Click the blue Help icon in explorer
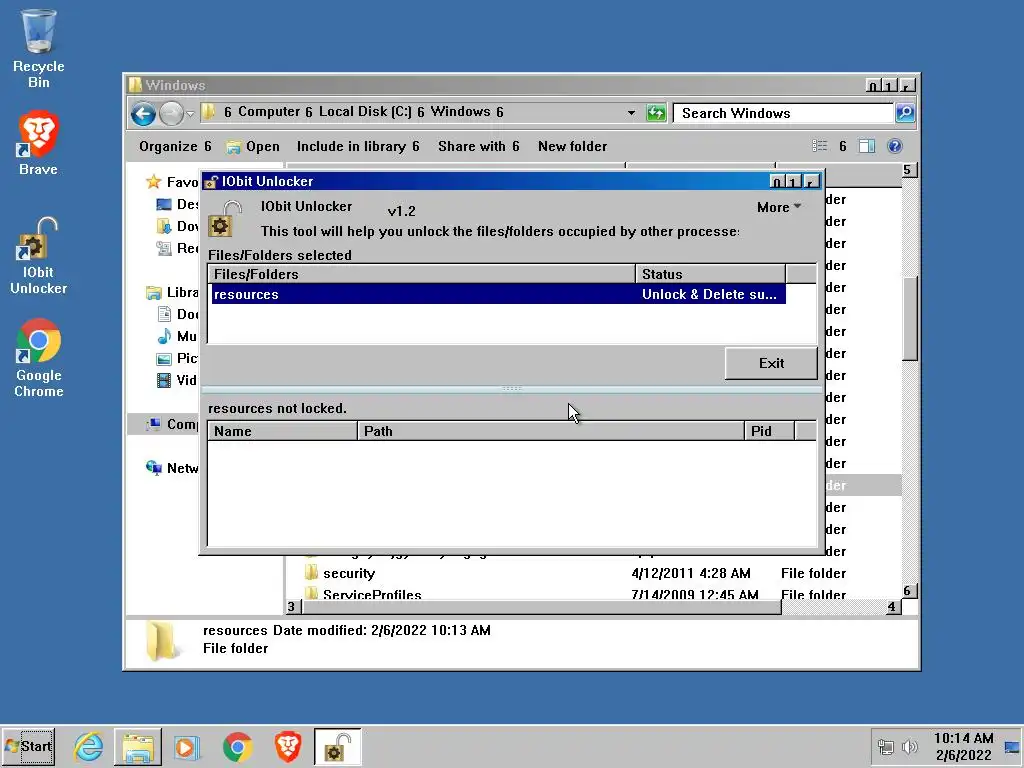The height and width of the screenshot is (768, 1024). 895,146
